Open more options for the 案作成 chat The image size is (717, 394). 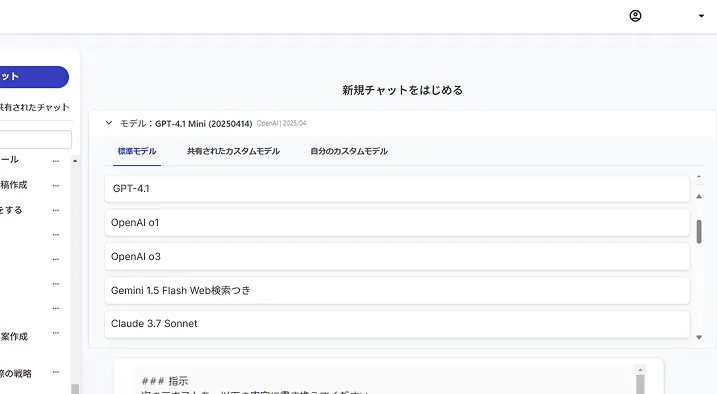[56, 333]
